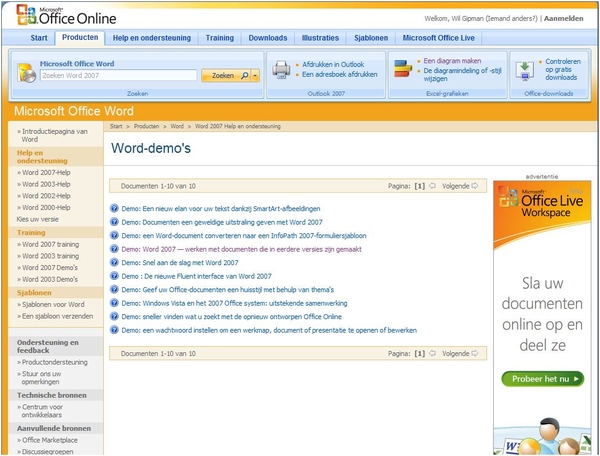Open Word 2007 Demo's sidebar link

[50, 267]
